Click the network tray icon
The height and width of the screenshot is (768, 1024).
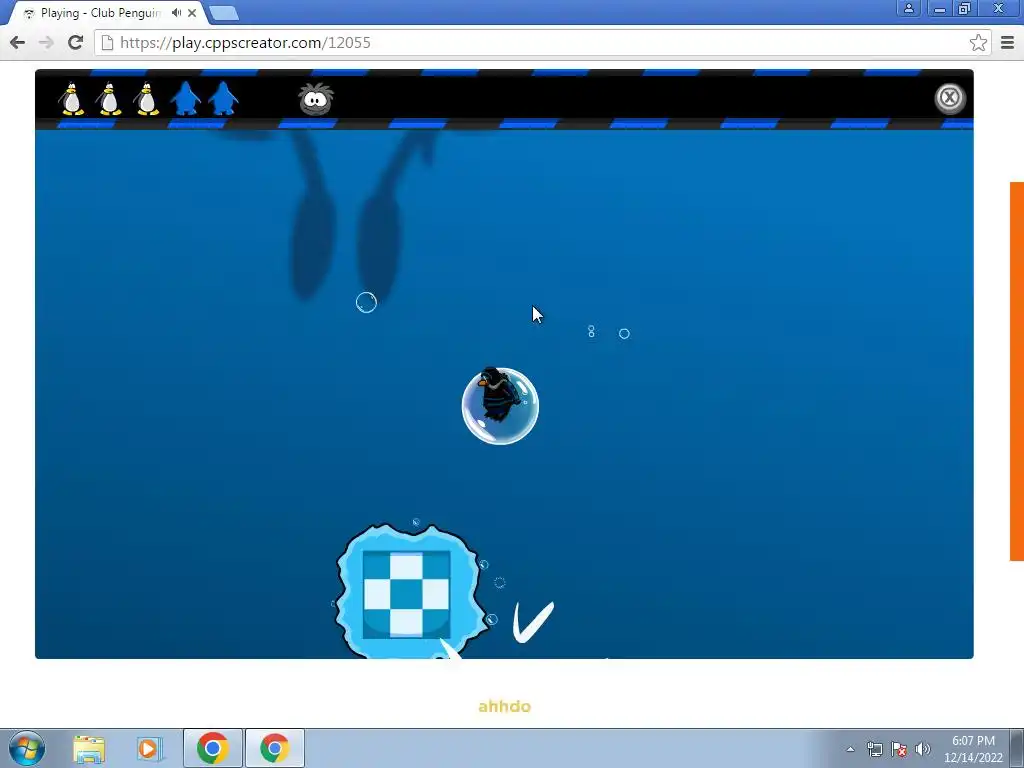click(874, 749)
